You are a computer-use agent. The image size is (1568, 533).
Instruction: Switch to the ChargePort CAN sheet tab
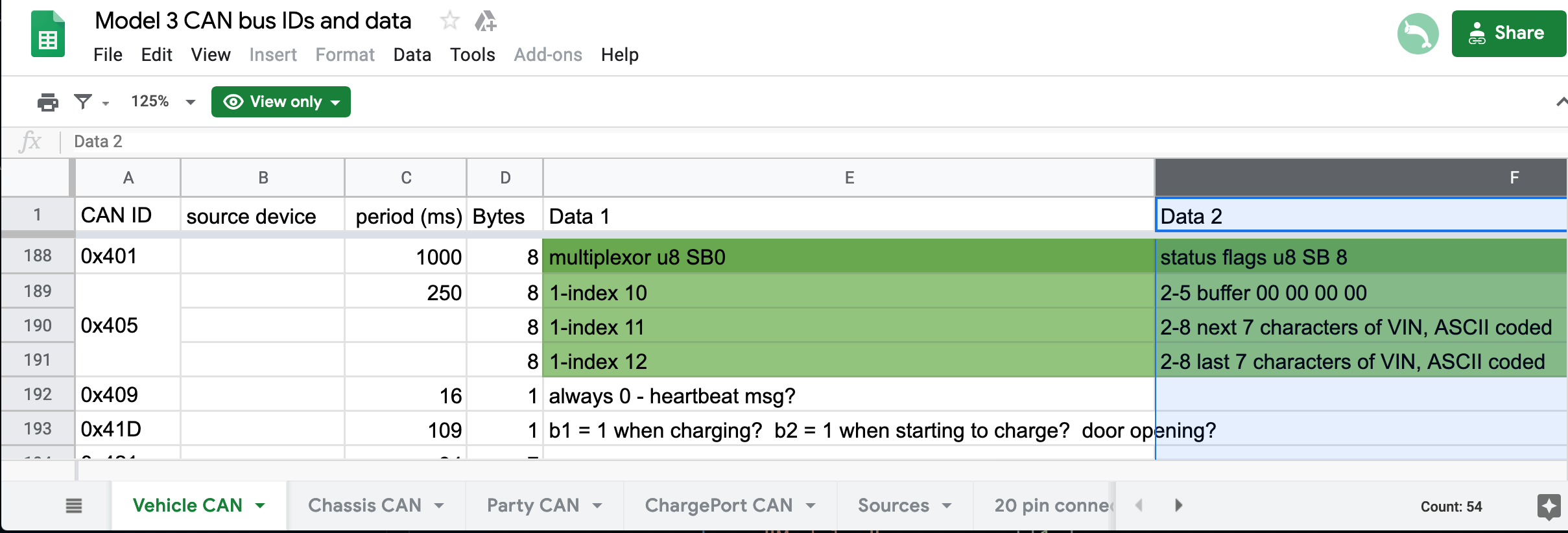(719, 506)
